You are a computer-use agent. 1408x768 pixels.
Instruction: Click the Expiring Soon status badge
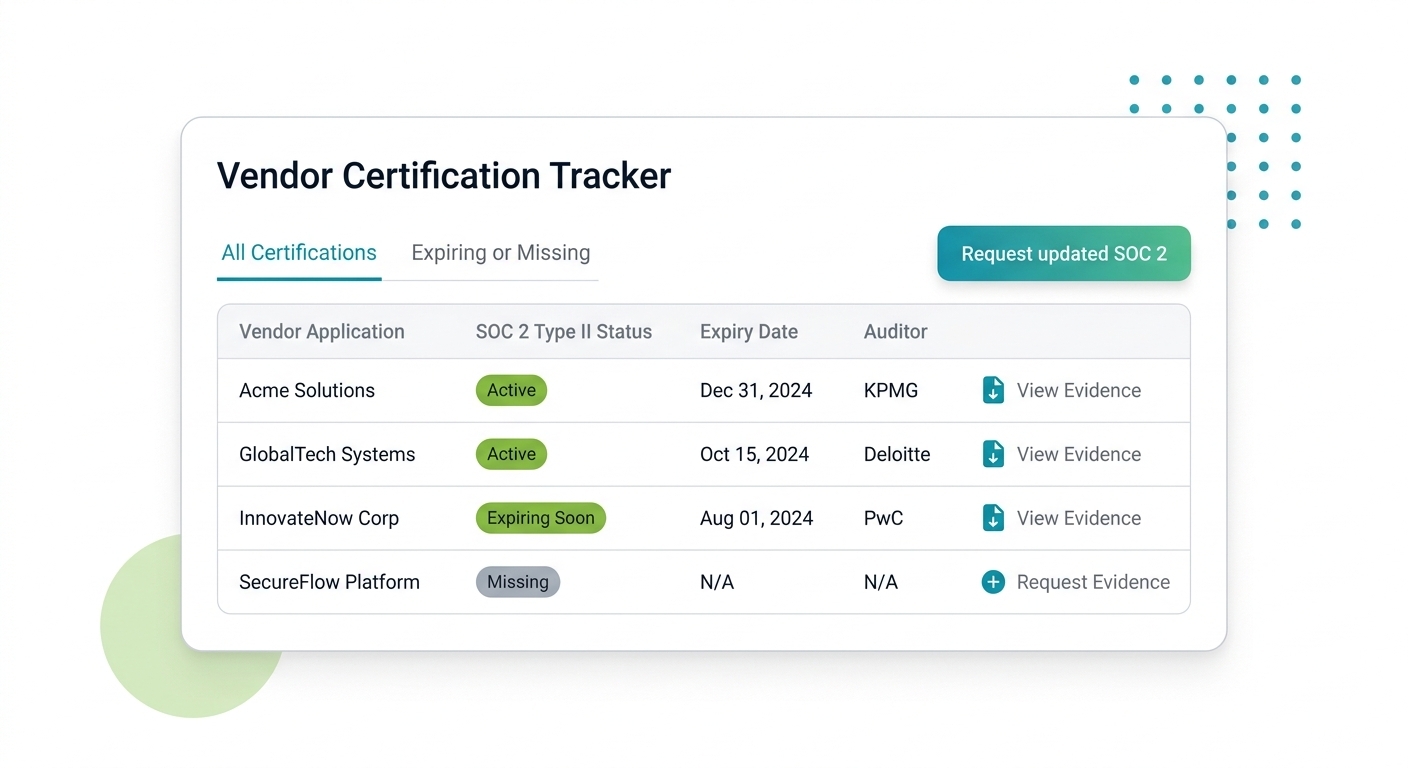click(541, 518)
